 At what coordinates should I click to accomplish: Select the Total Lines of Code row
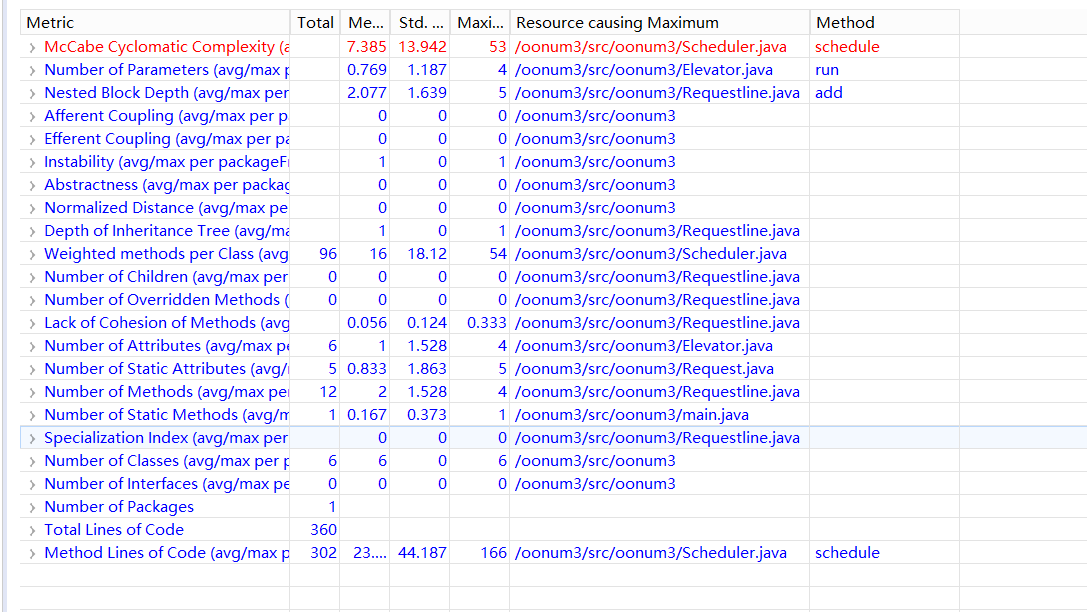[x=114, y=530]
